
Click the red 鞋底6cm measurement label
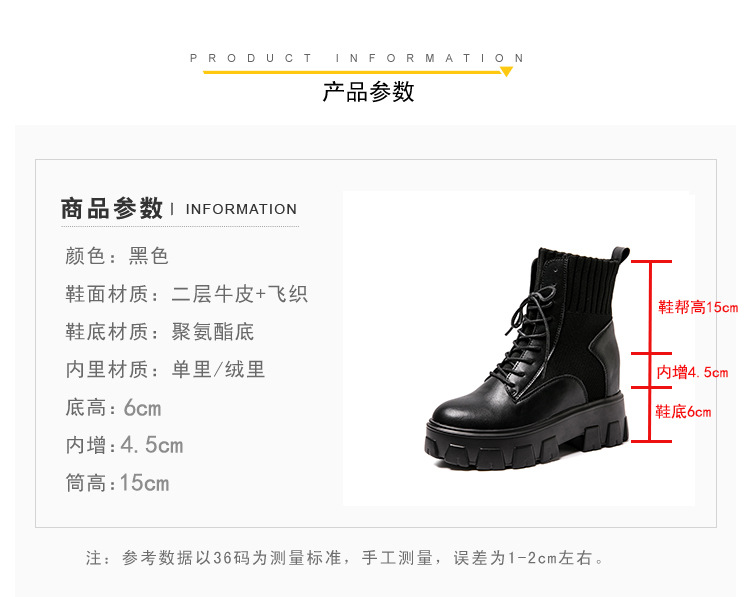point(683,411)
